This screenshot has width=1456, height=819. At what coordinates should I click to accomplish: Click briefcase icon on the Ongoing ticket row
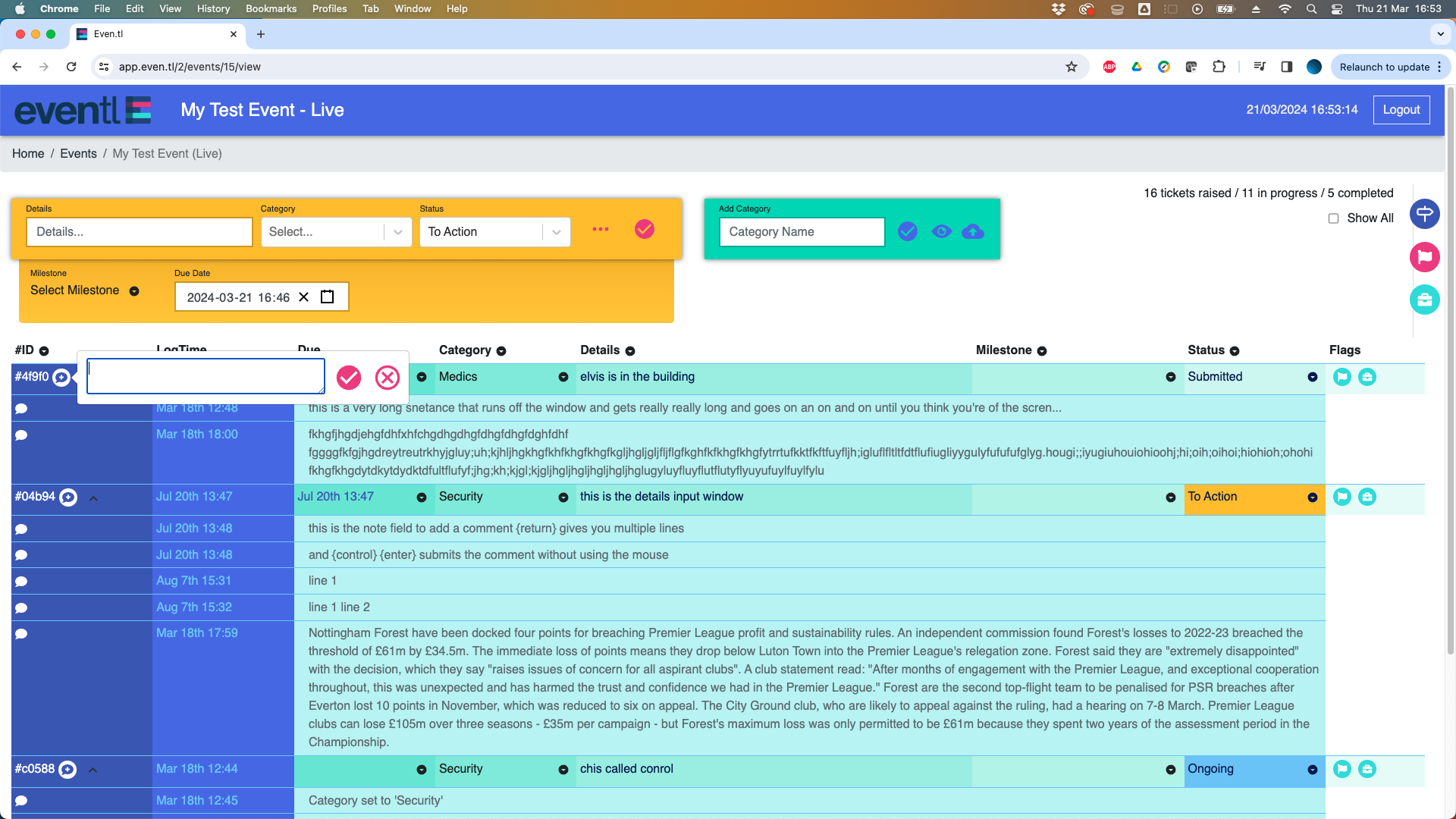[x=1367, y=769]
